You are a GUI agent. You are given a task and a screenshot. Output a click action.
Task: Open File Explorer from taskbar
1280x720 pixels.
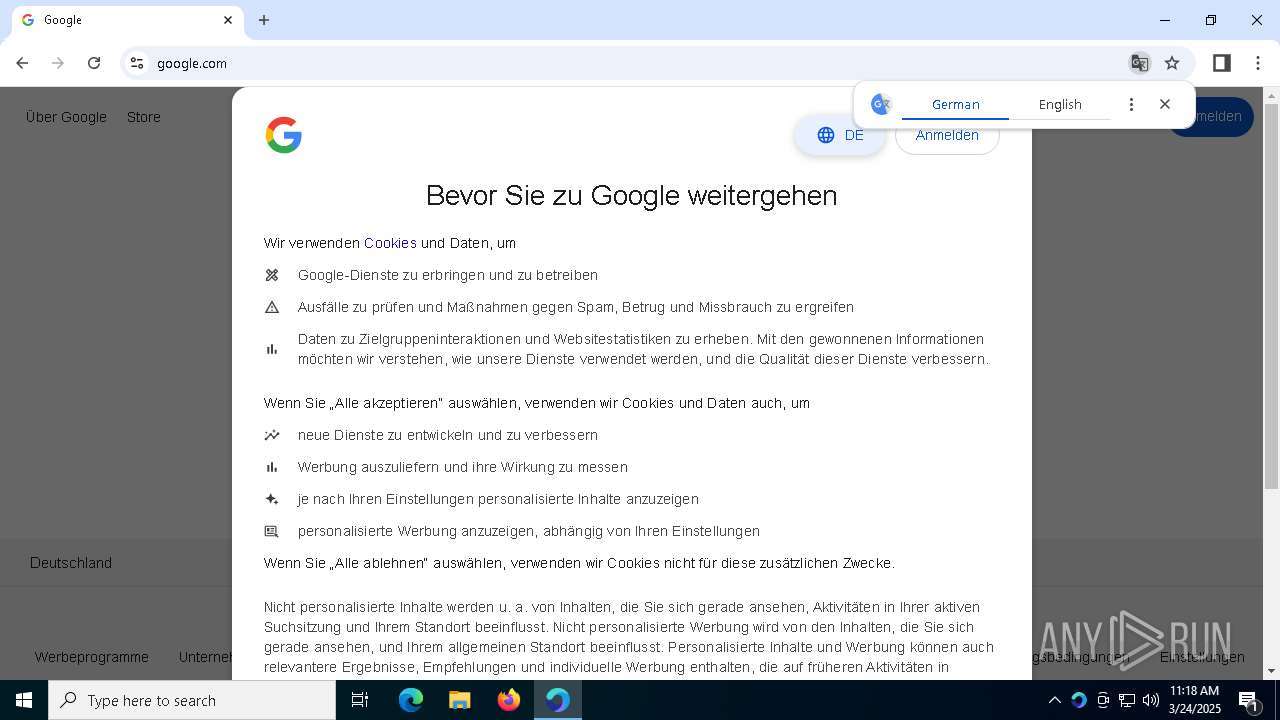coord(459,700)
